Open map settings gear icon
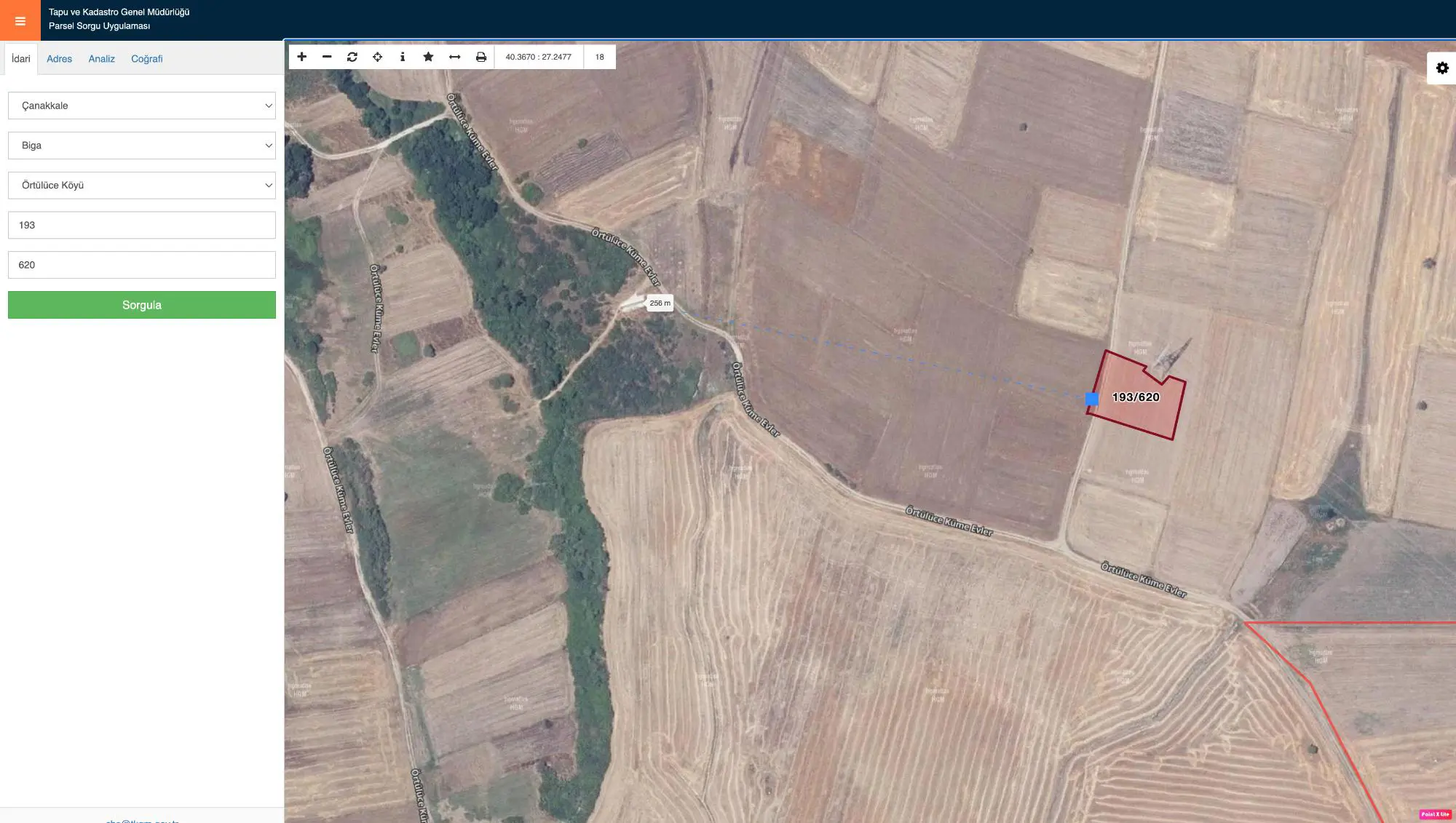 click(1442, 68)
